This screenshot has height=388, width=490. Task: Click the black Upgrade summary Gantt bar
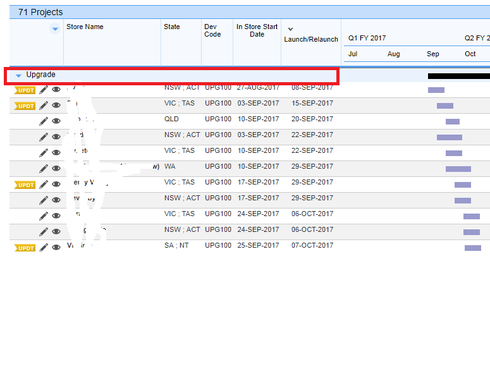[459, 76]
